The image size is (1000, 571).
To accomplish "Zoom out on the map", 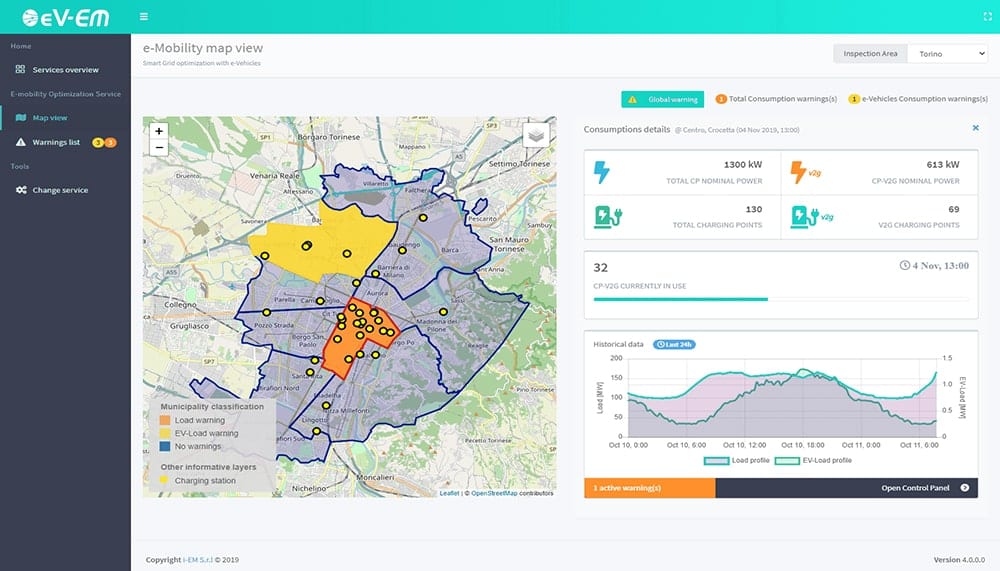I will (x=159, y=147).
